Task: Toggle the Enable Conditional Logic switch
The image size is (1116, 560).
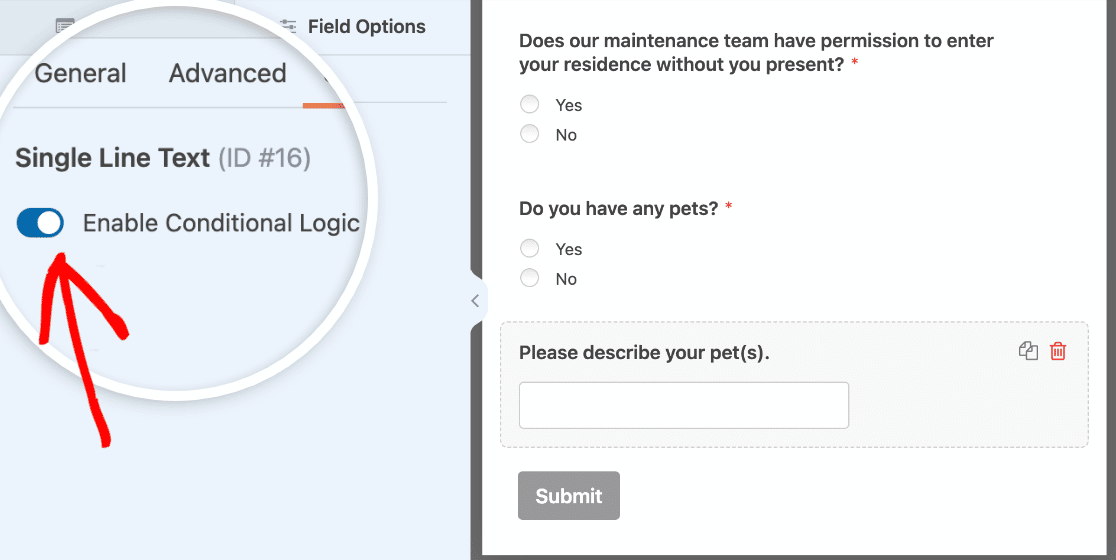Action: (40, 223)
